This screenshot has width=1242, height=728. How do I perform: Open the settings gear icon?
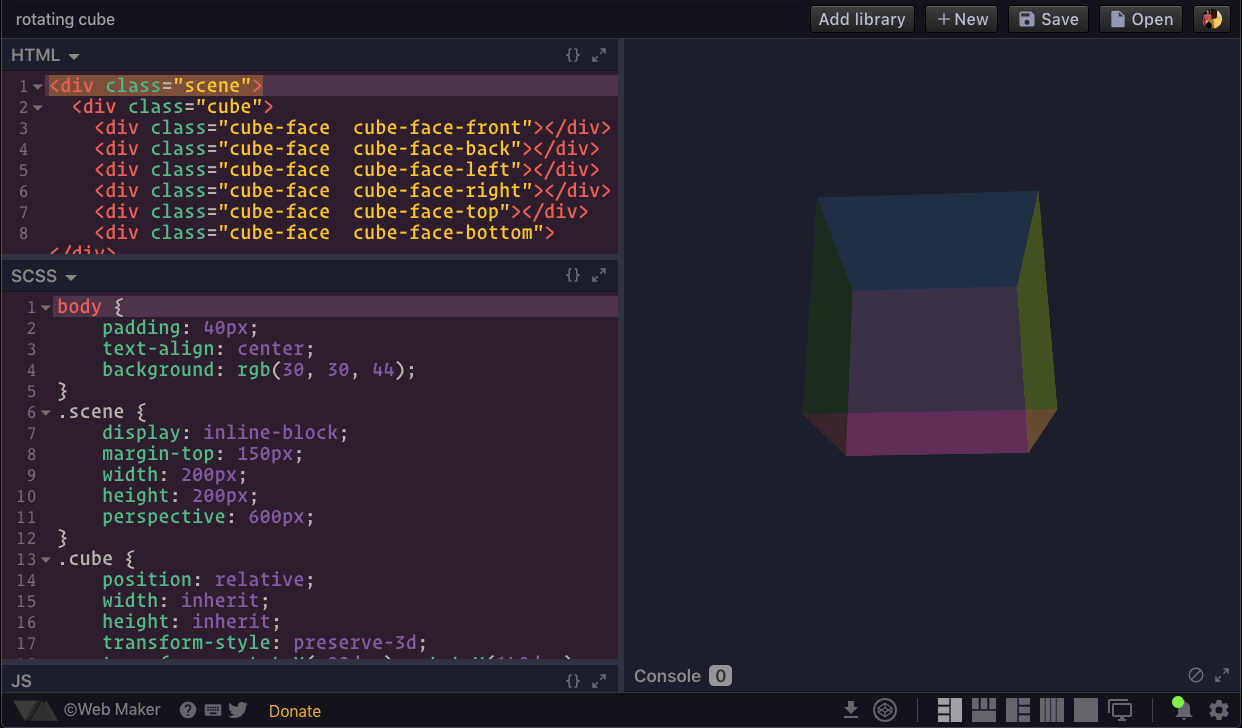[1218, 709]
